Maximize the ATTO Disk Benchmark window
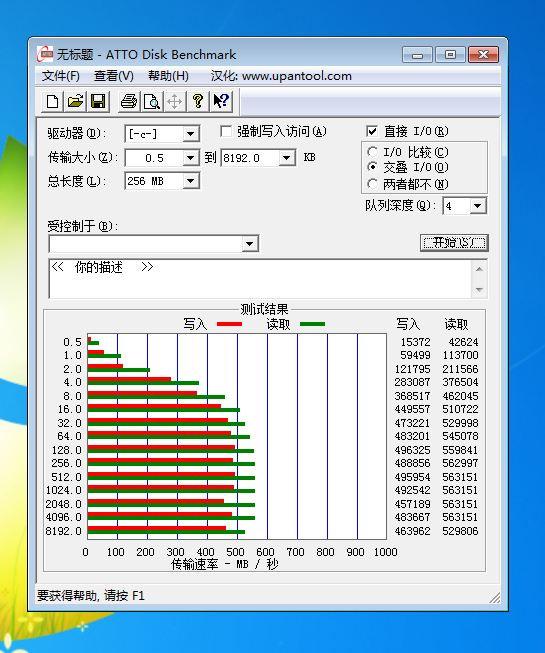Viewport: 545px width, 653px height. tap(450, 55)
